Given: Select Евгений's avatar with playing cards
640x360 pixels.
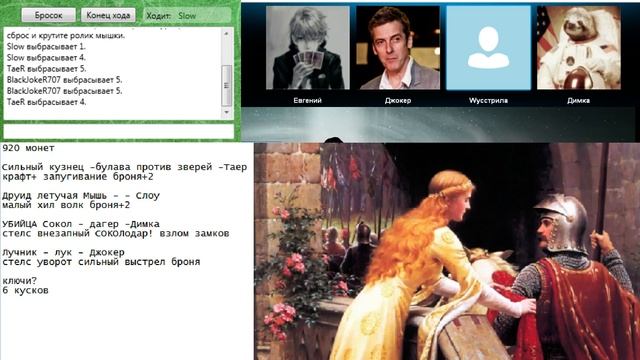Looking at the screenshot, I should pyautogui.click(x=307, y=47).
